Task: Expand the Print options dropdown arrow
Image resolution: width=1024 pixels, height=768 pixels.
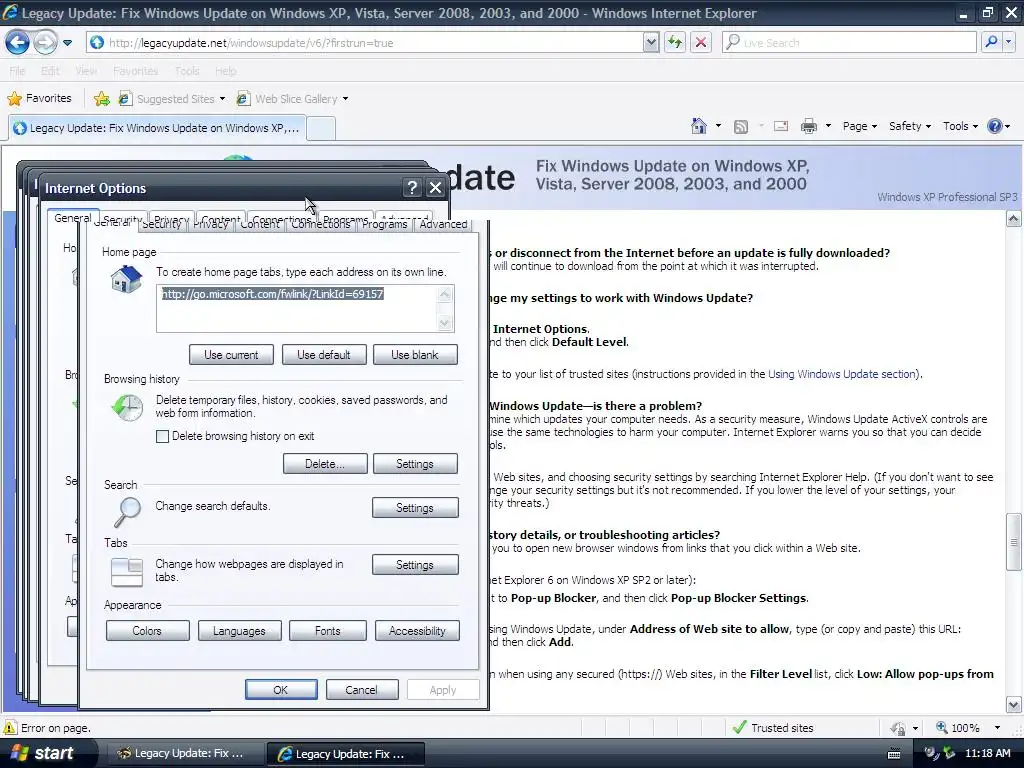Action: [x=828, y=126]
